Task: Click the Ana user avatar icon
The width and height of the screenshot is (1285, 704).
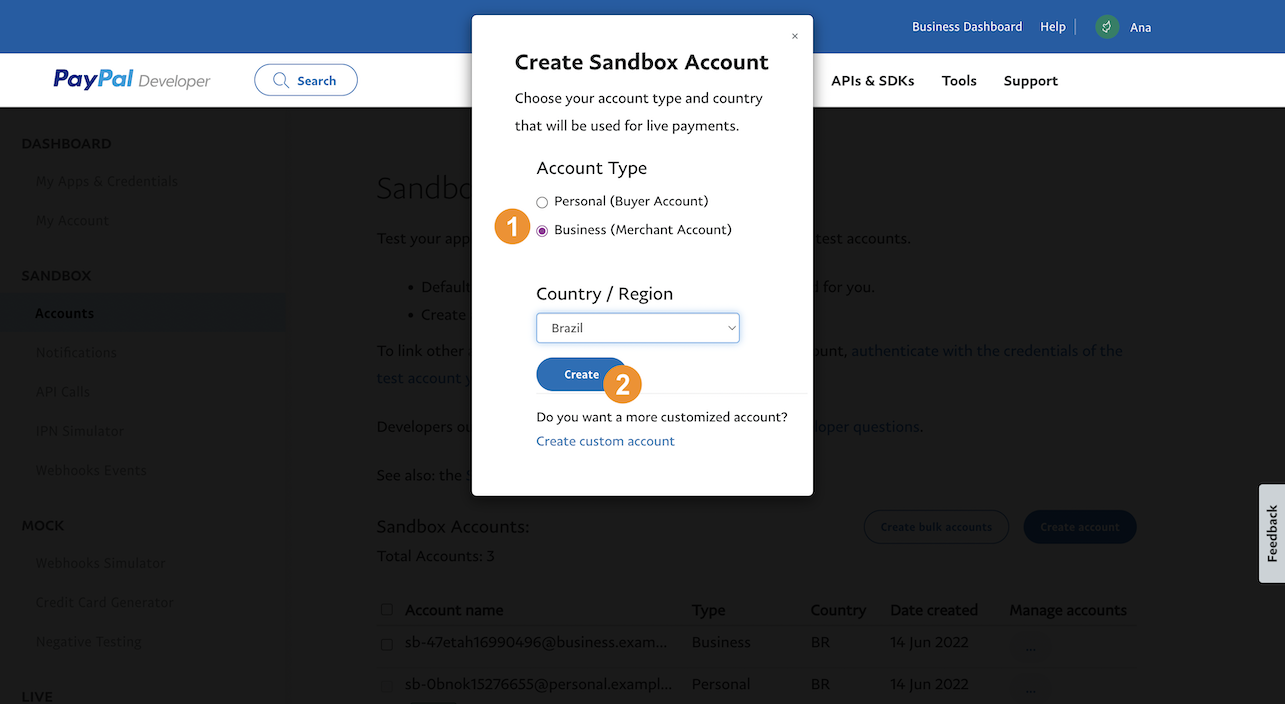Action: tap(1106, 27)
